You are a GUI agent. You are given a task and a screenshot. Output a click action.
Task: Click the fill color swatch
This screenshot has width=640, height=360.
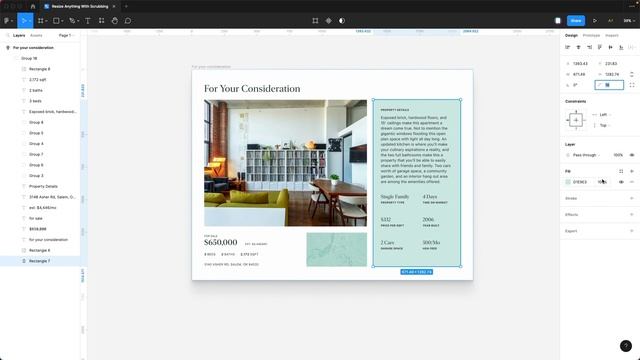(x=568, y=182)
